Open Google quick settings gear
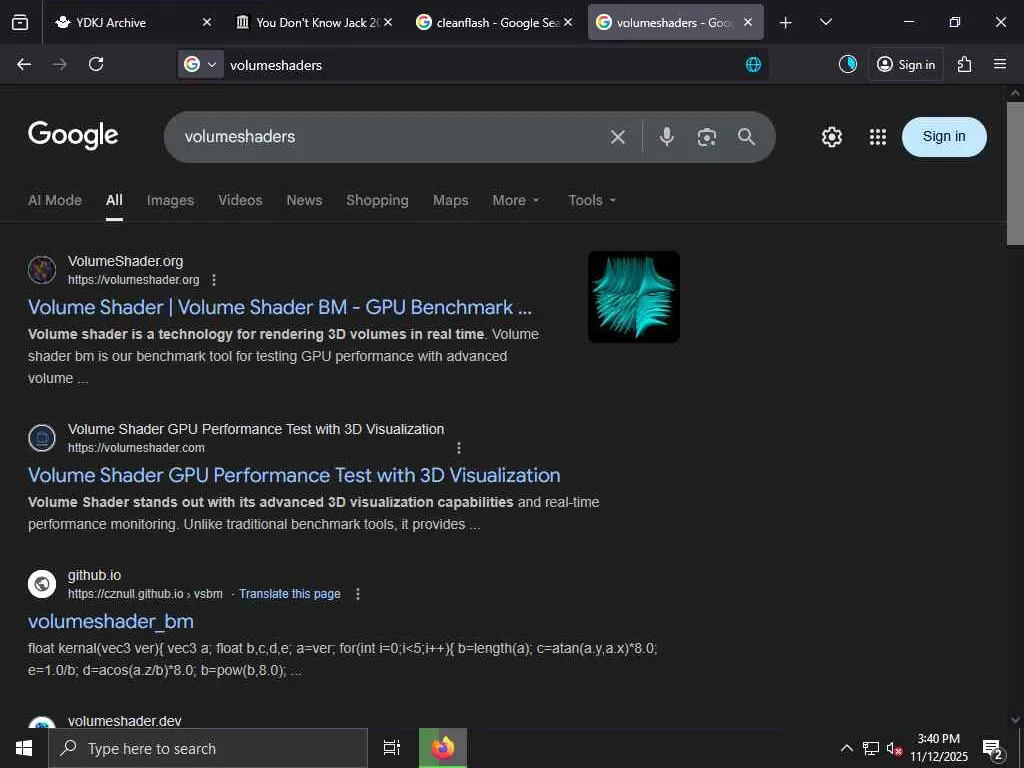The width and height of the screenshot is (1024, 768). pos(831,136)
